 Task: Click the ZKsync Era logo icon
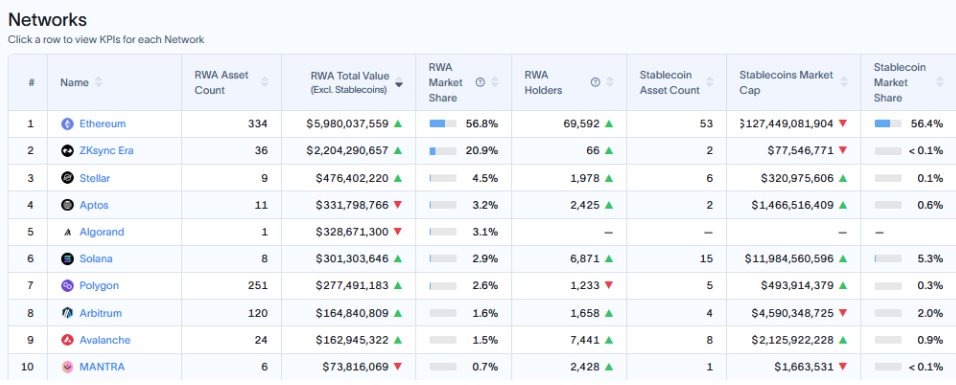click(x=67, y=151)
